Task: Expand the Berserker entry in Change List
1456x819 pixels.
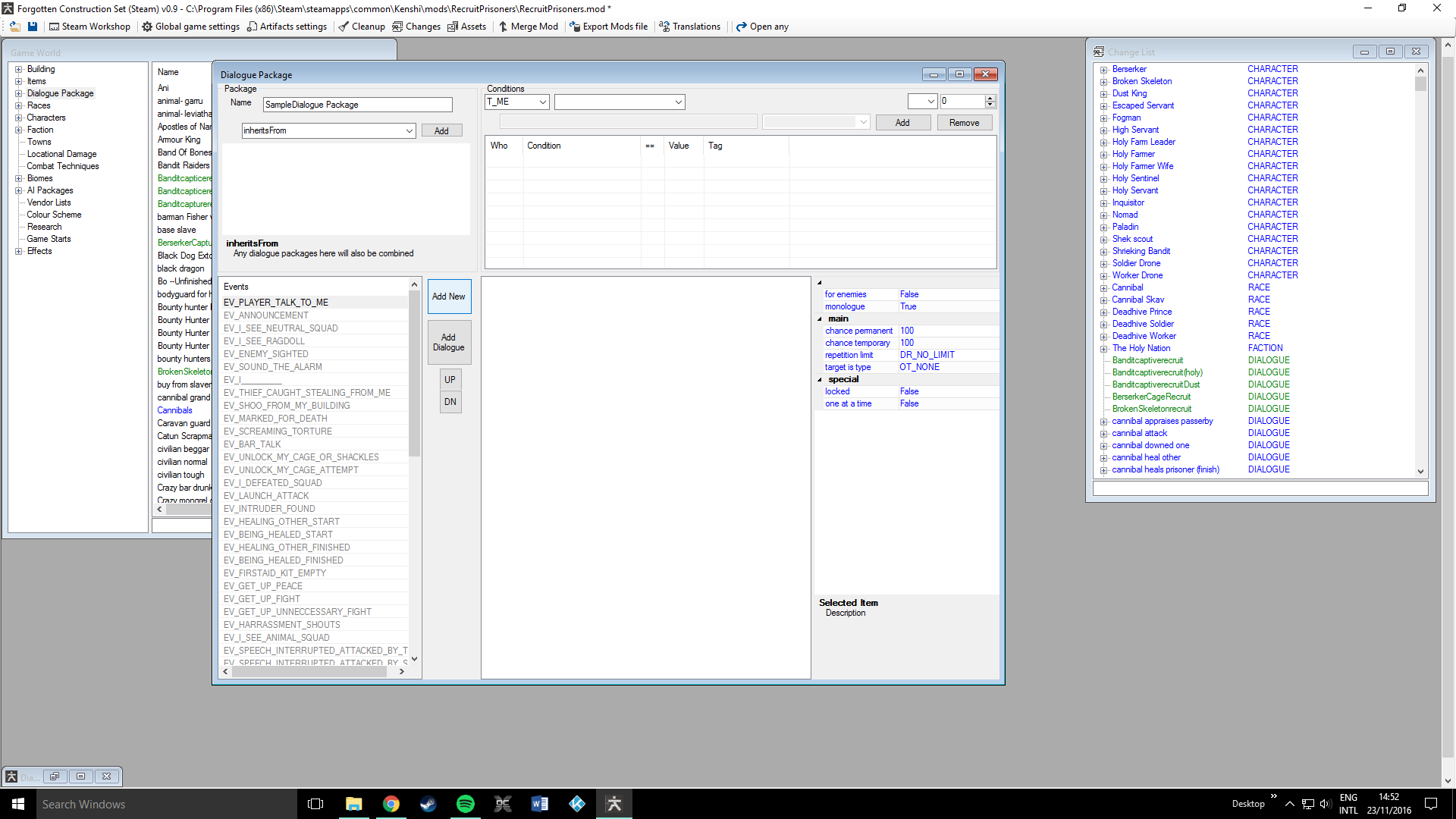Action: pyautogui.click(x=1104, y=70)
